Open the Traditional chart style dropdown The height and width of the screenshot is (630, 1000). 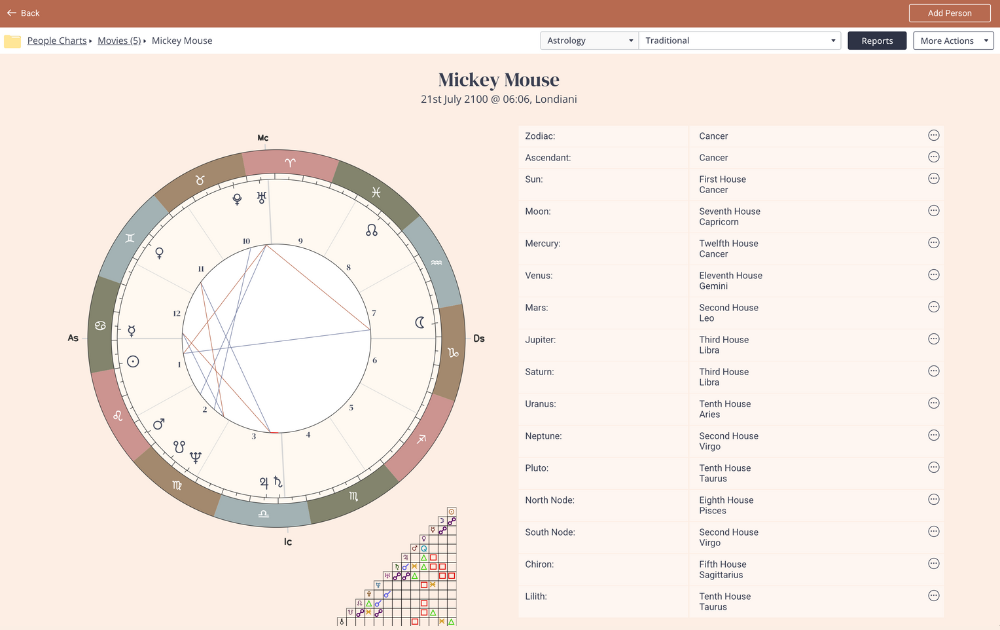pyautogui.click(x=740, y=41)
